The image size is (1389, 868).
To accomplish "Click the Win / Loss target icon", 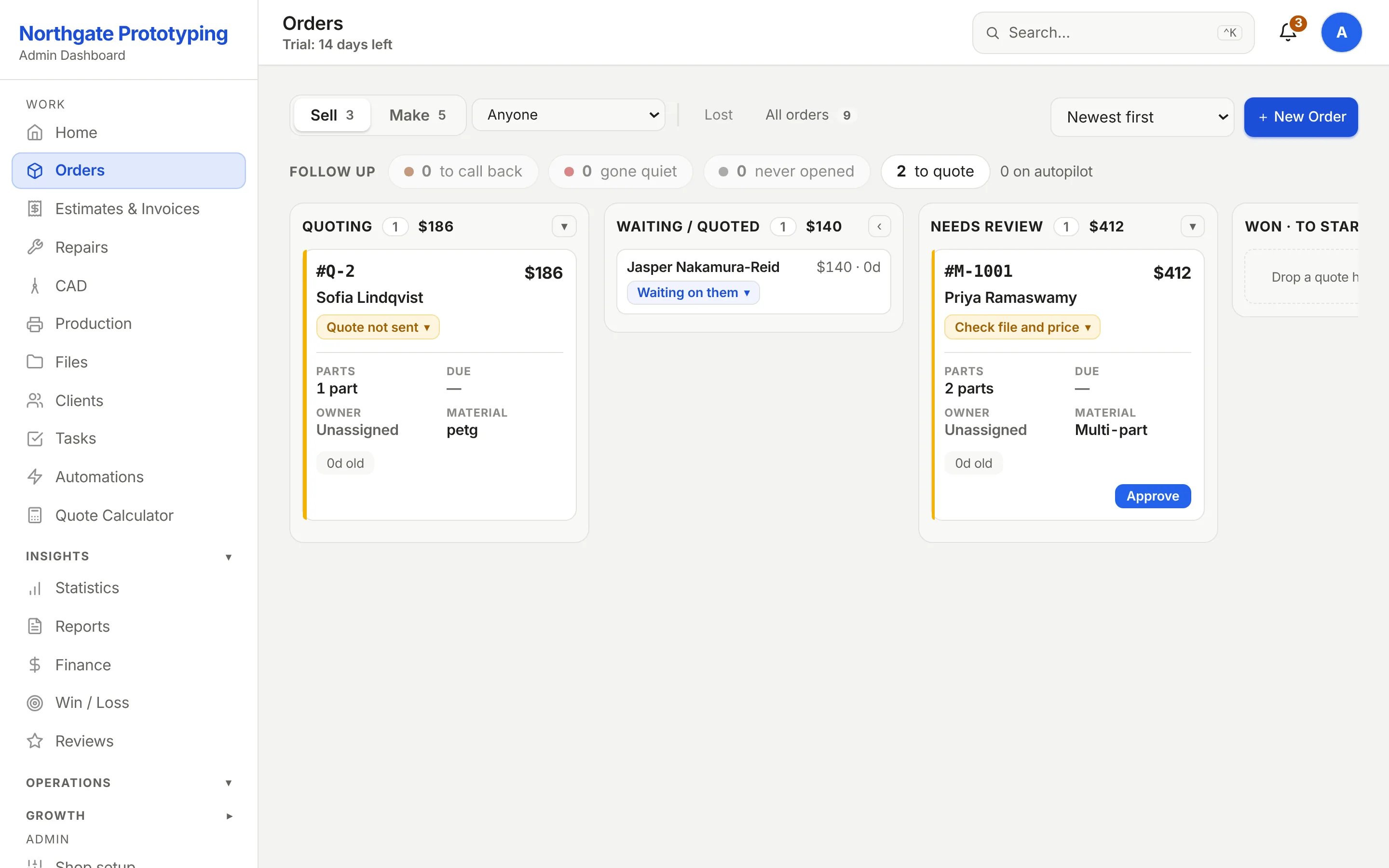I will [x=35, y=703].
